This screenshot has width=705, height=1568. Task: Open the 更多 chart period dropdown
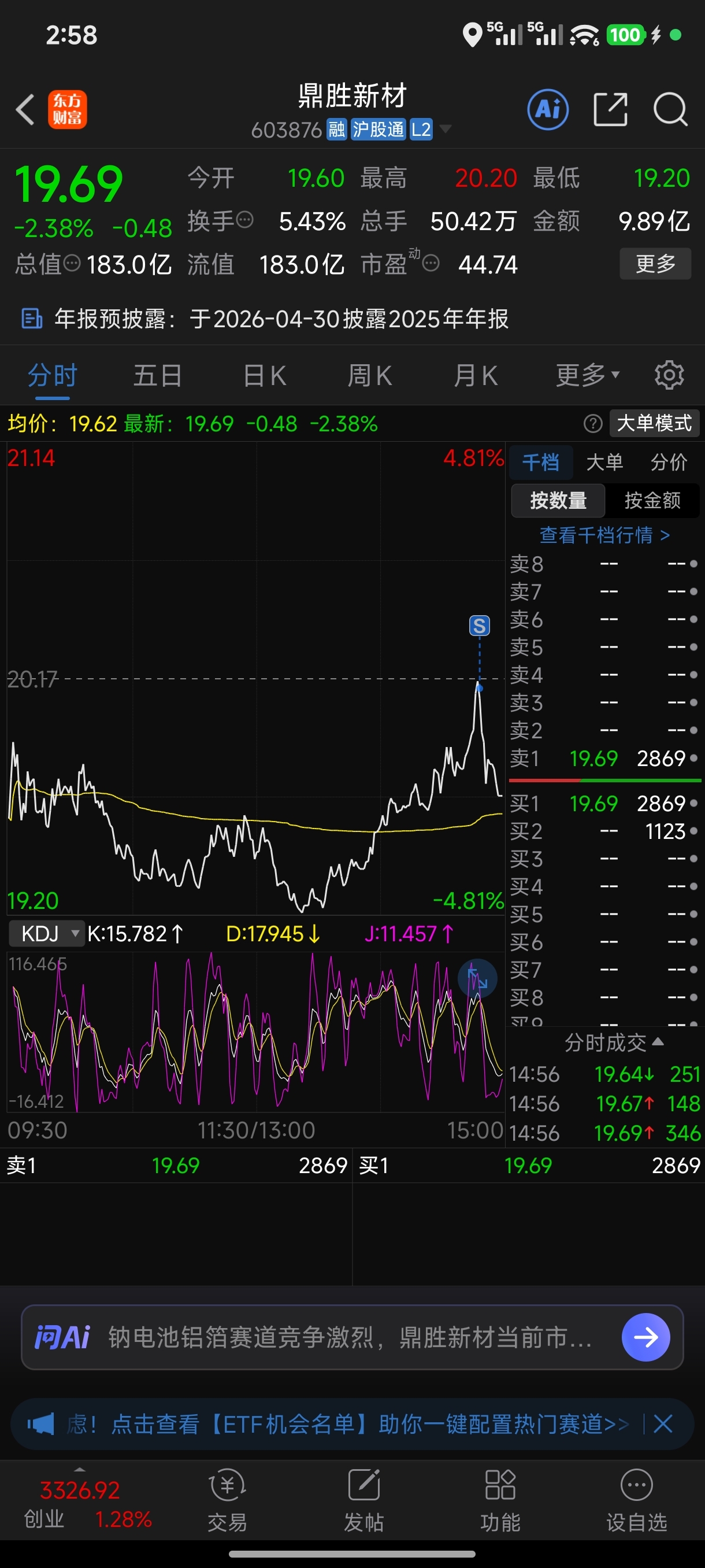587,375
